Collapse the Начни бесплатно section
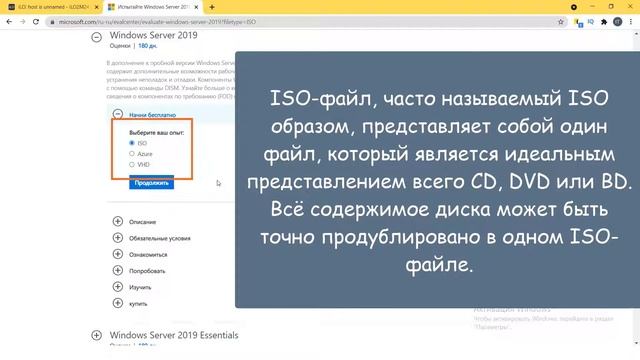640x360 pixels. point(118,114)
